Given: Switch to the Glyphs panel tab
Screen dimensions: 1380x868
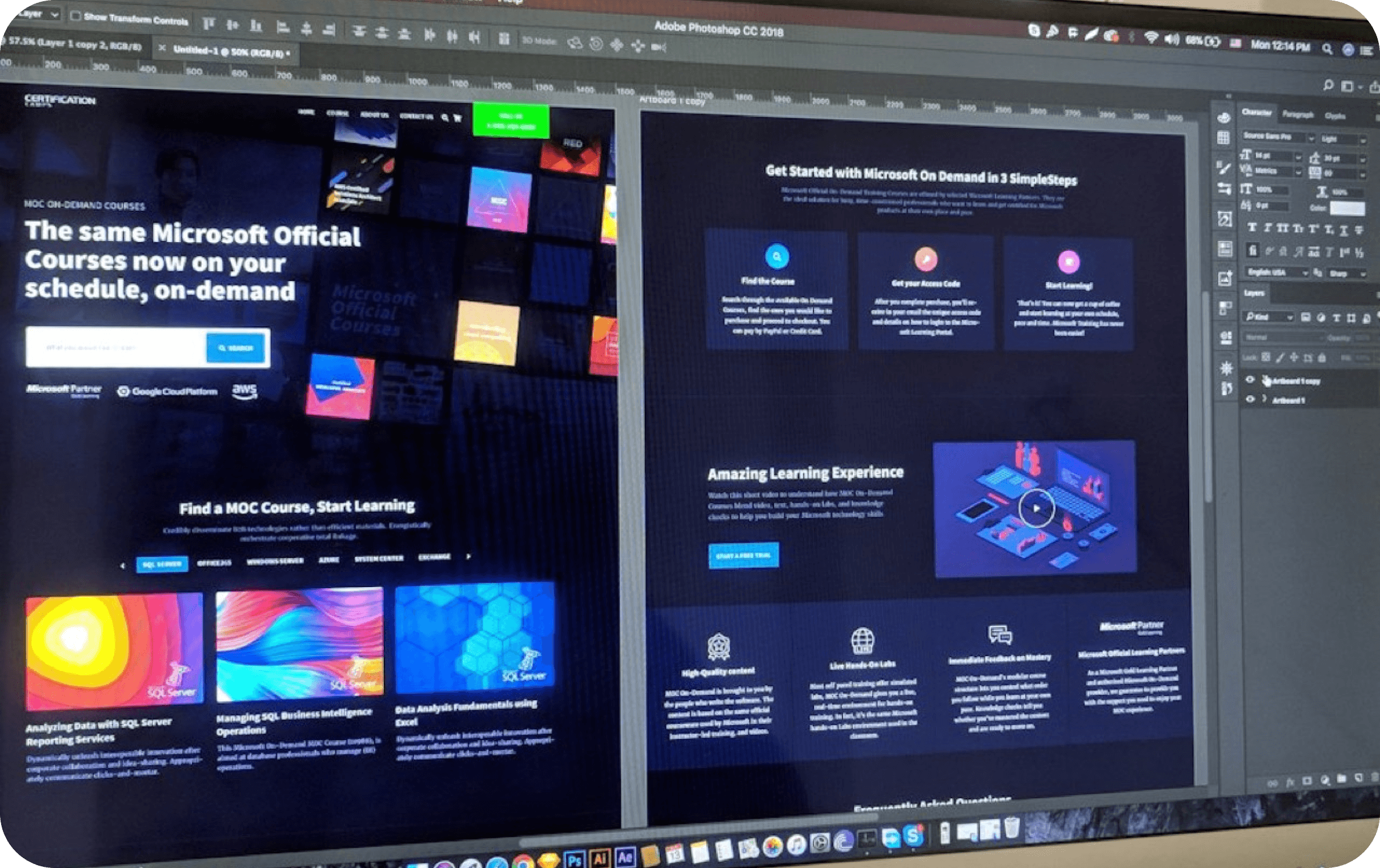Looking at the screenshot, I should (x=1335, y=116).
